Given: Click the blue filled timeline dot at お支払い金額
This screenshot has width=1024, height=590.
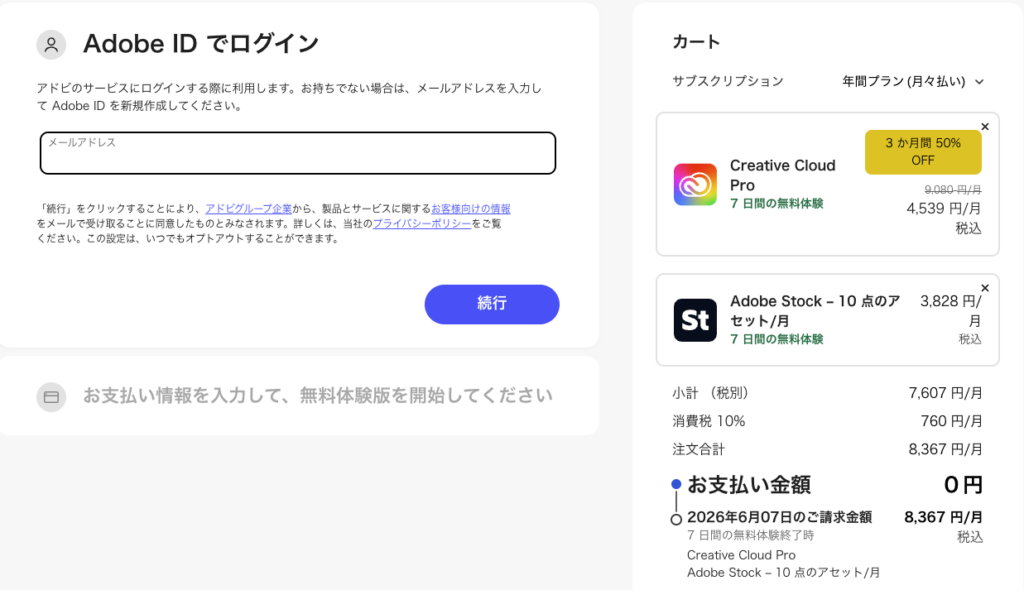Looking at the screenshot, I should pyautogui.click(x=677, y=484).
